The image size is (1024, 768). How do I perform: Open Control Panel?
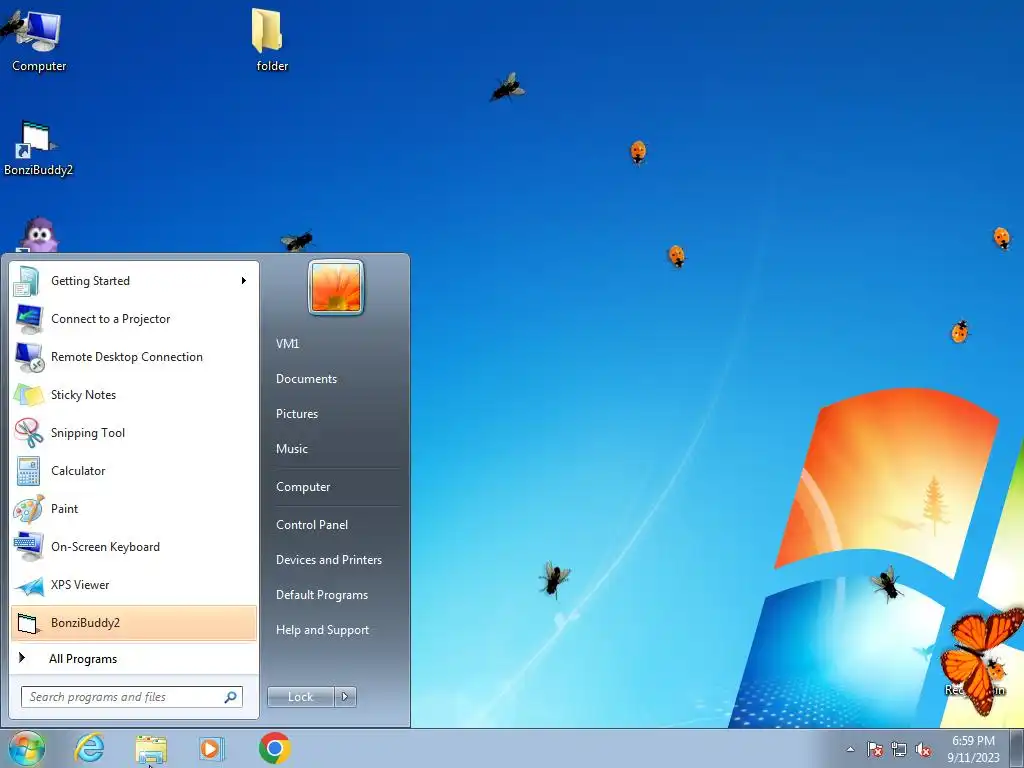[x=312, y=524]
